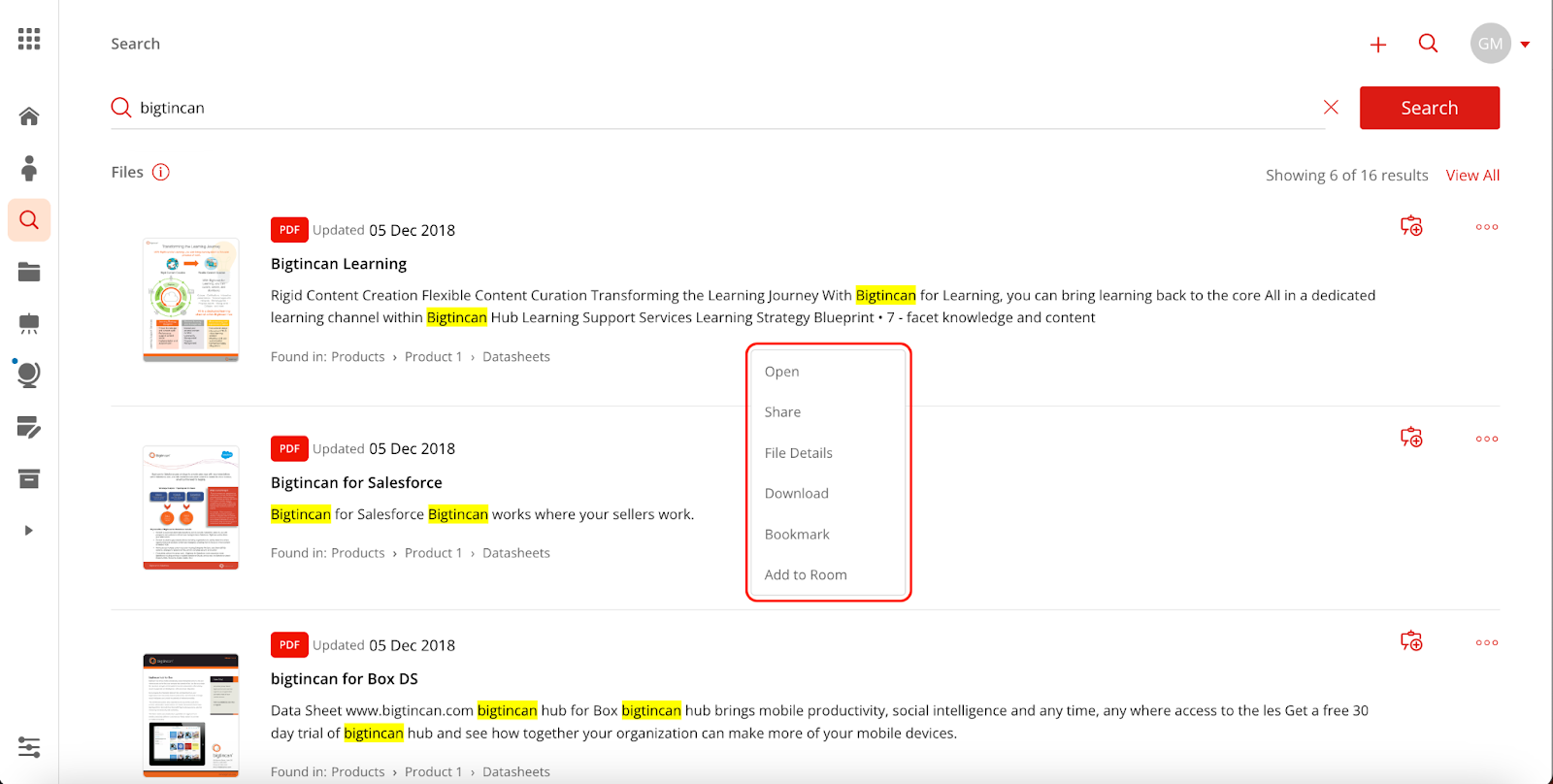Expand the GM user account dropdown arrow
Image resolution: width=1553 pixels, height=784 pixels.
click(1525, 45)
